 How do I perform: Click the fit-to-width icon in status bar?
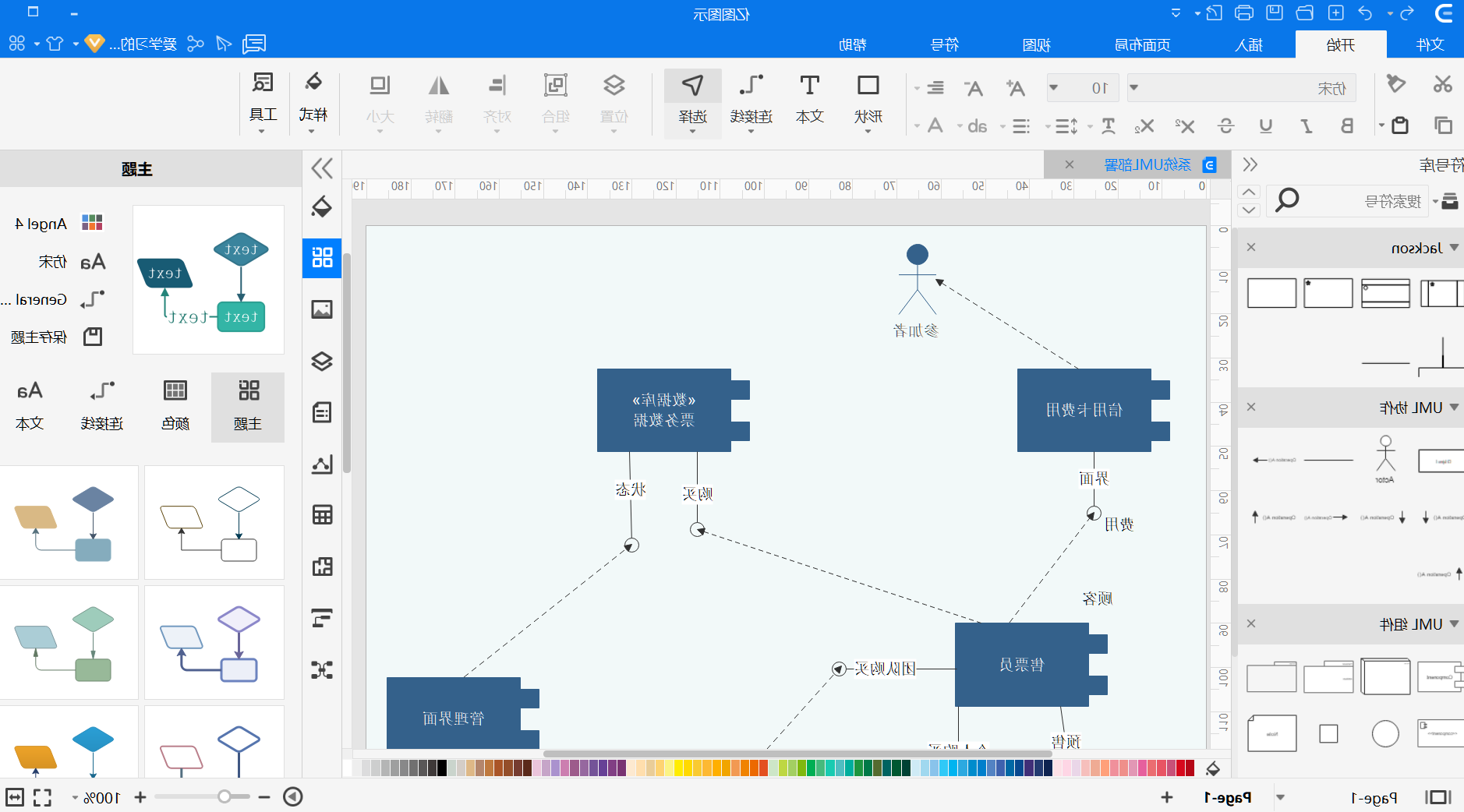[15, 797]
